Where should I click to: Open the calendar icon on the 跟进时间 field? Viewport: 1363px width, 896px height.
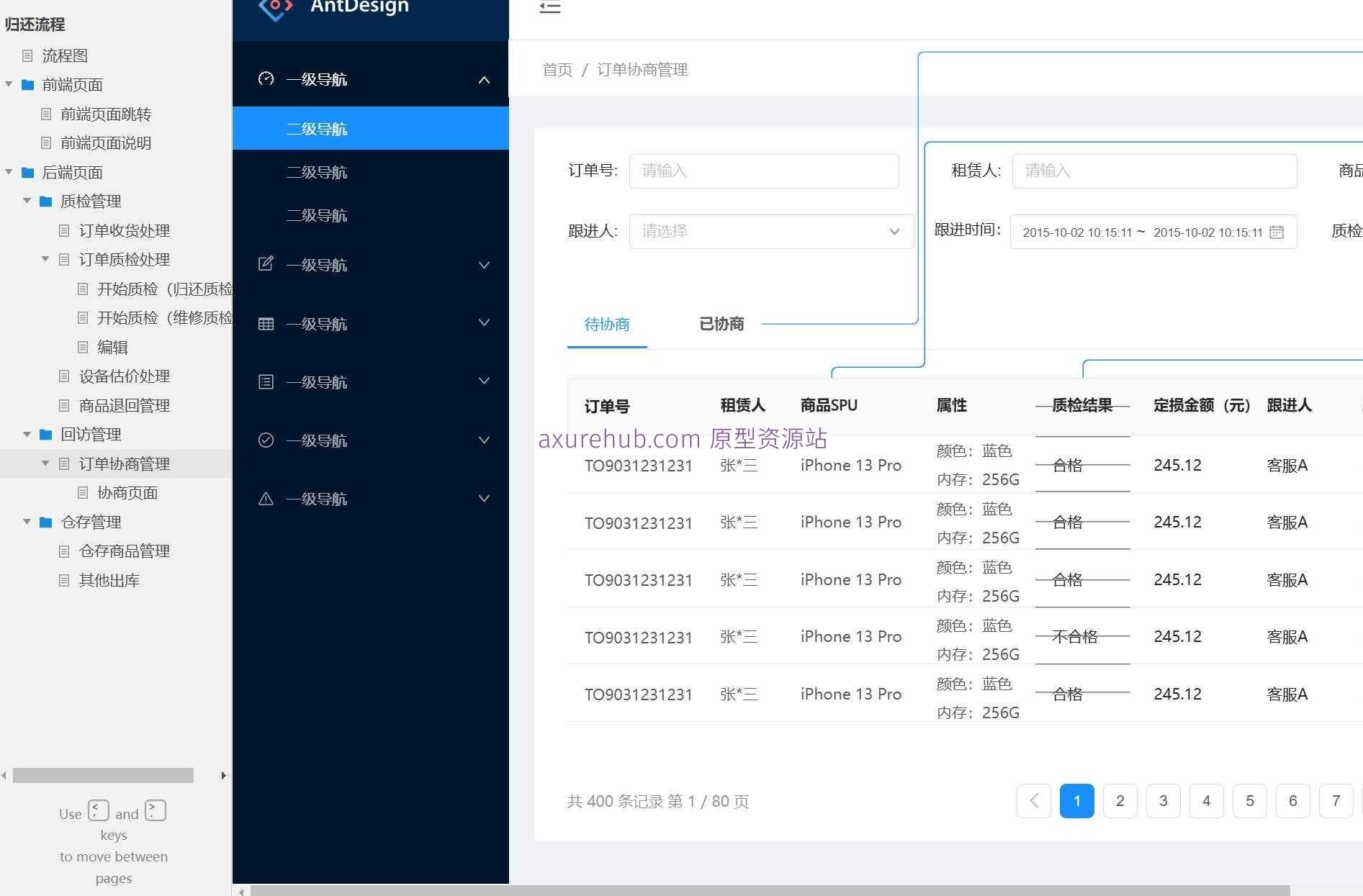(x=1277, y=232)
